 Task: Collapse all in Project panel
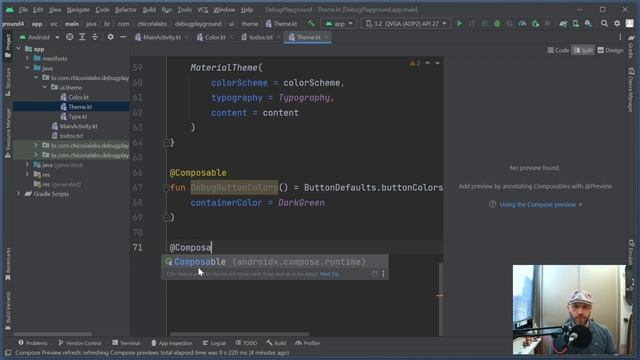coord(95,37)
